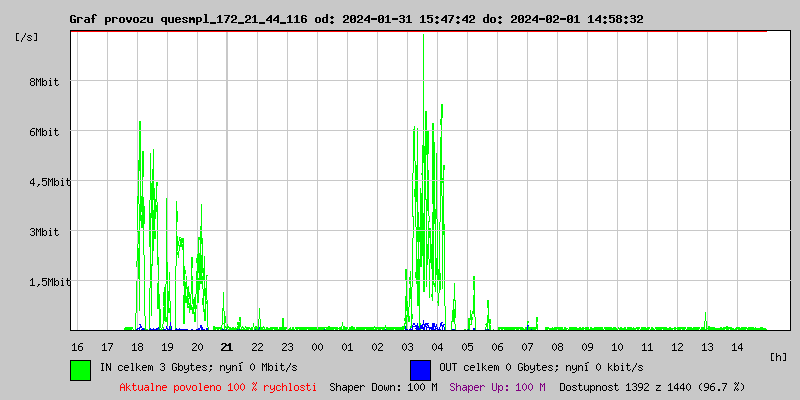Click the green IN legend color swatch
This screenshot has height=400, width=800.
click(81, 370)
